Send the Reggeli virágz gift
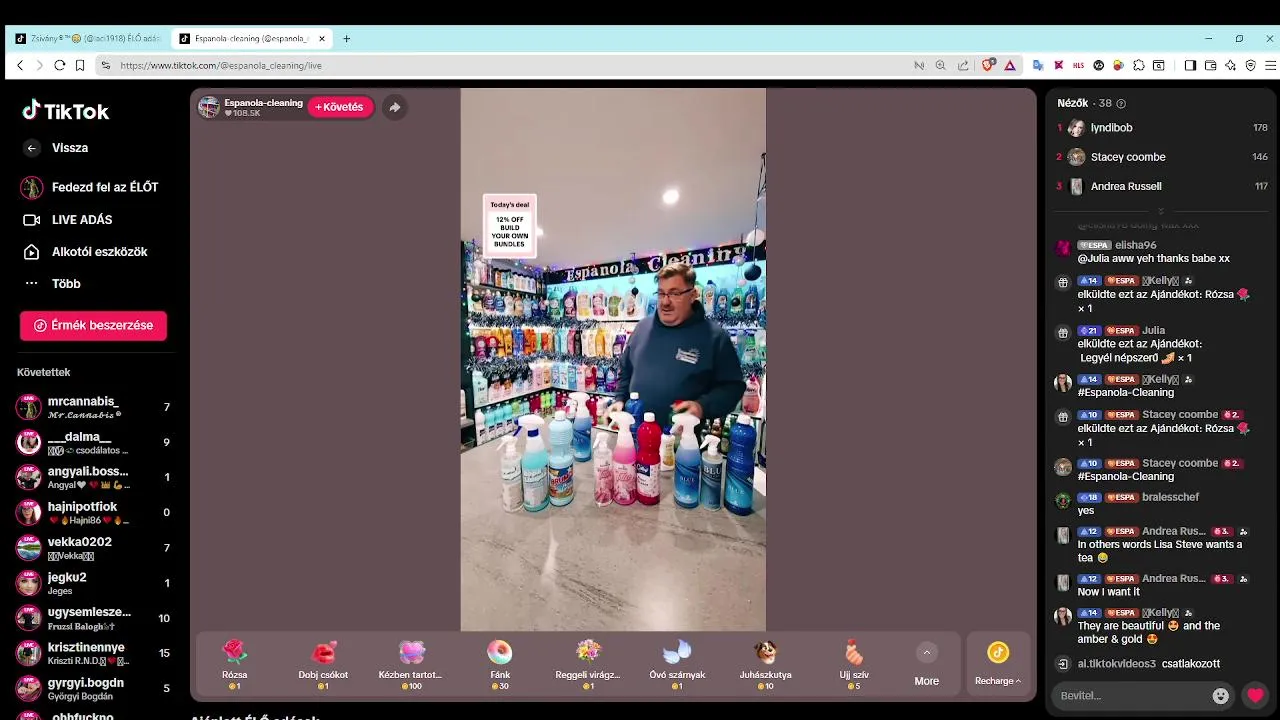This screenshot has height=720, width=1280. pos(588,664)
